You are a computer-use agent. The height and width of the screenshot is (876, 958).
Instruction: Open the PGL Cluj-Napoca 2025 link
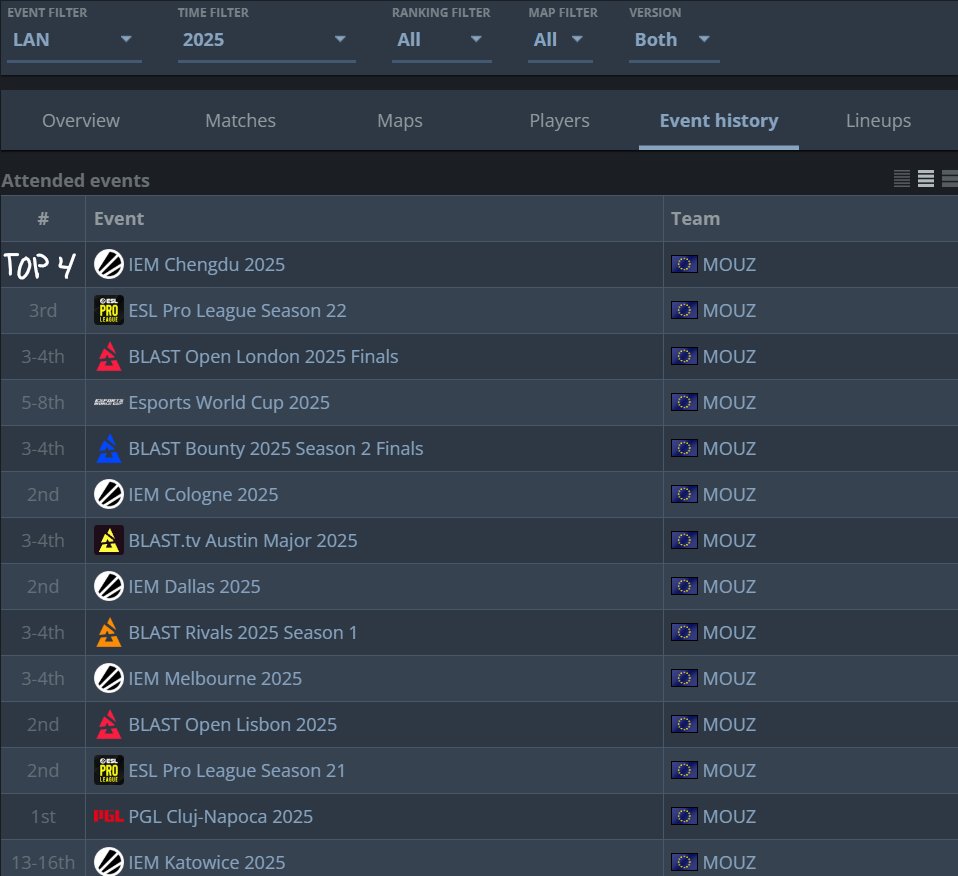click(221, 816)
